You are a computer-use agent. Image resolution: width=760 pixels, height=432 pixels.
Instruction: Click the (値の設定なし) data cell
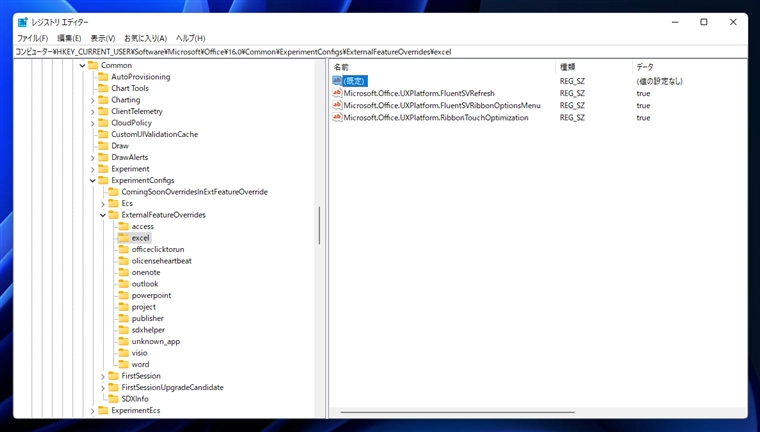click(x=660, y=81)
